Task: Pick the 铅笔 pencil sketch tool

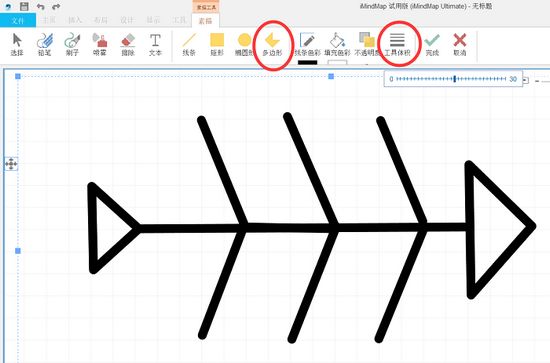Action: point(45,44)
